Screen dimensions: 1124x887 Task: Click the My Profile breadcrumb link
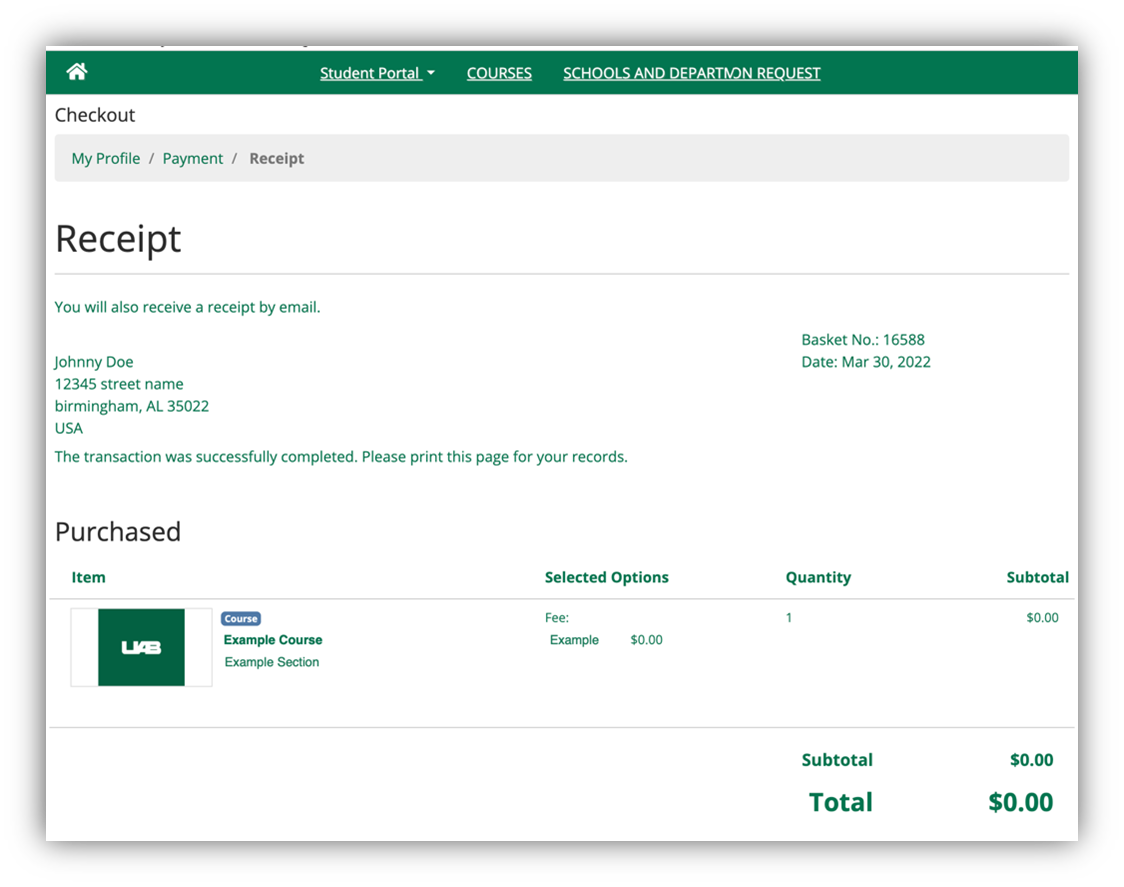point(105,158)
